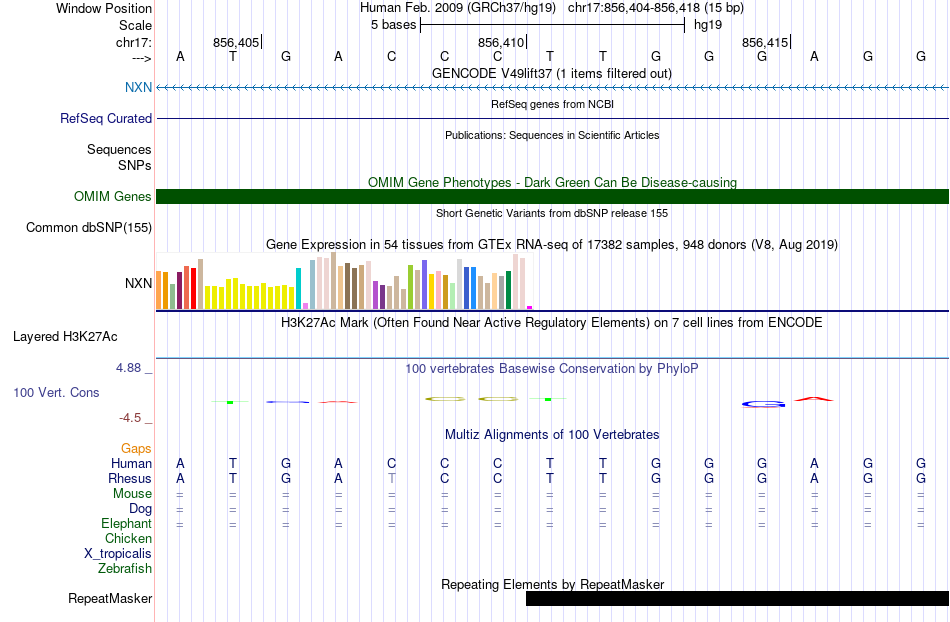Open 100 vertebrates Basewise Conservation by PhyloP title

pos(552,368)
